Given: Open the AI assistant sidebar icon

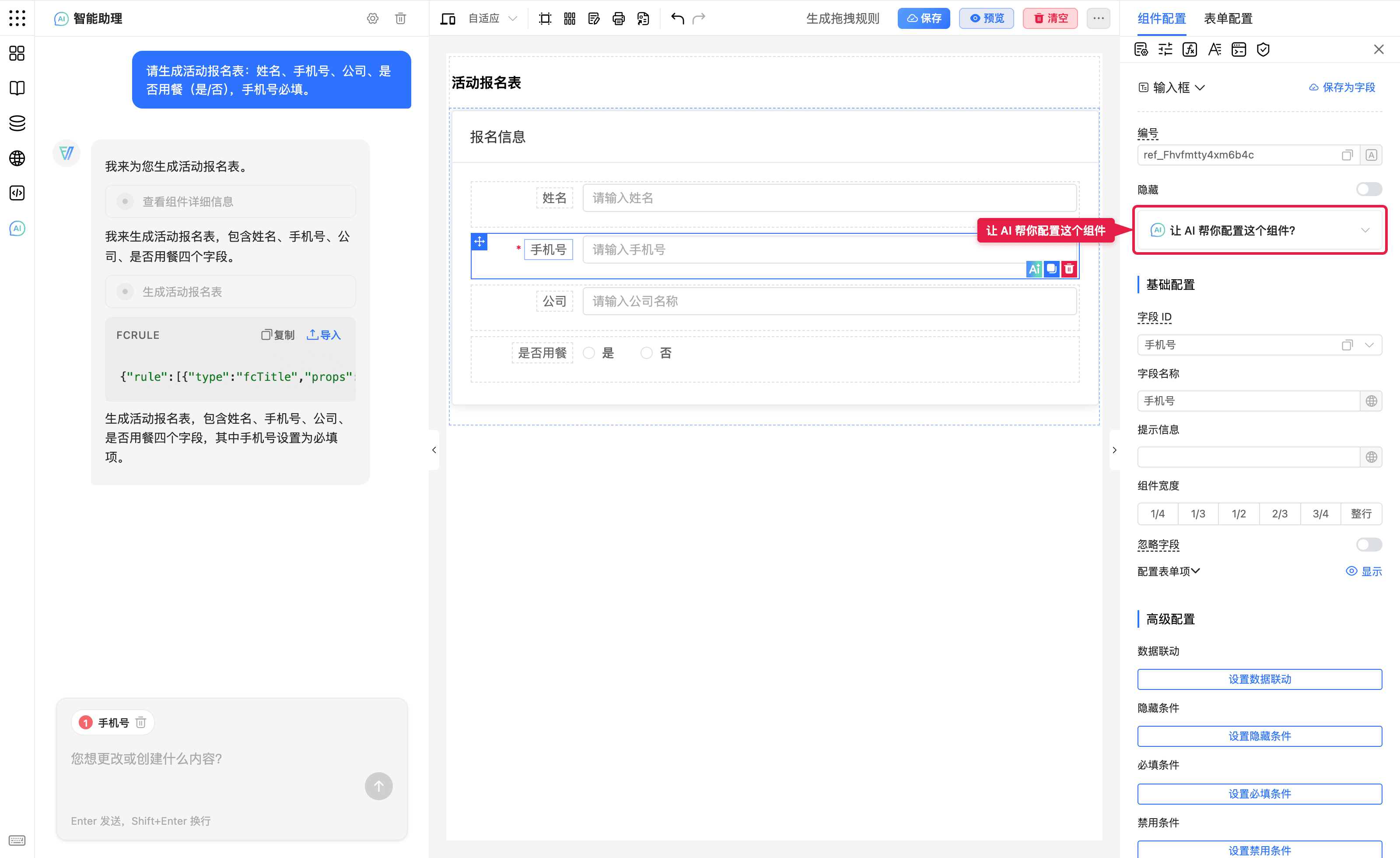Looking at the screenshot, I should (17, 229).
